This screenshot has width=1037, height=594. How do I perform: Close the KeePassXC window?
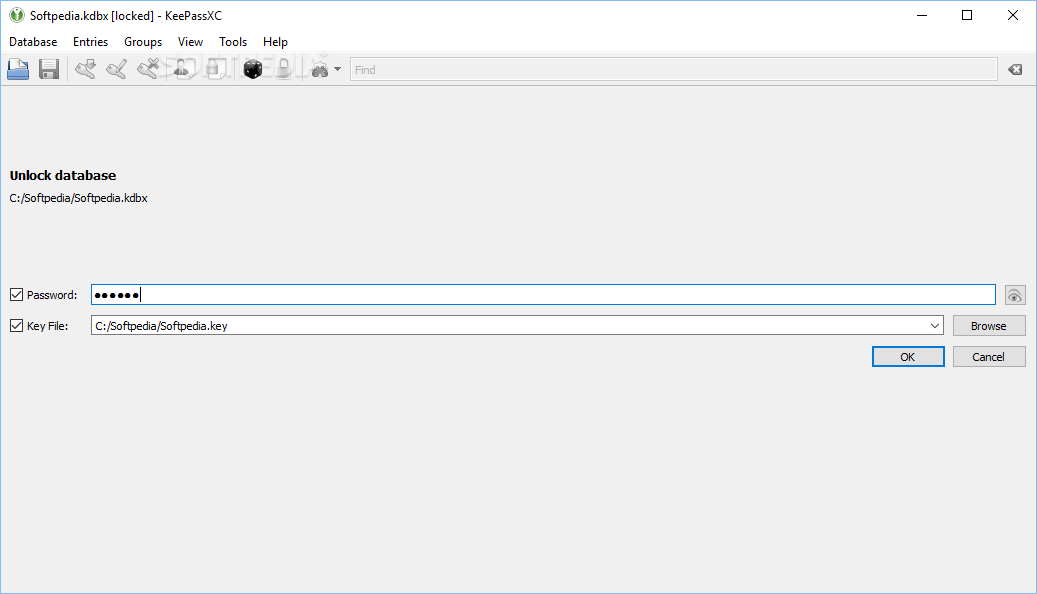click(1013, 15)
